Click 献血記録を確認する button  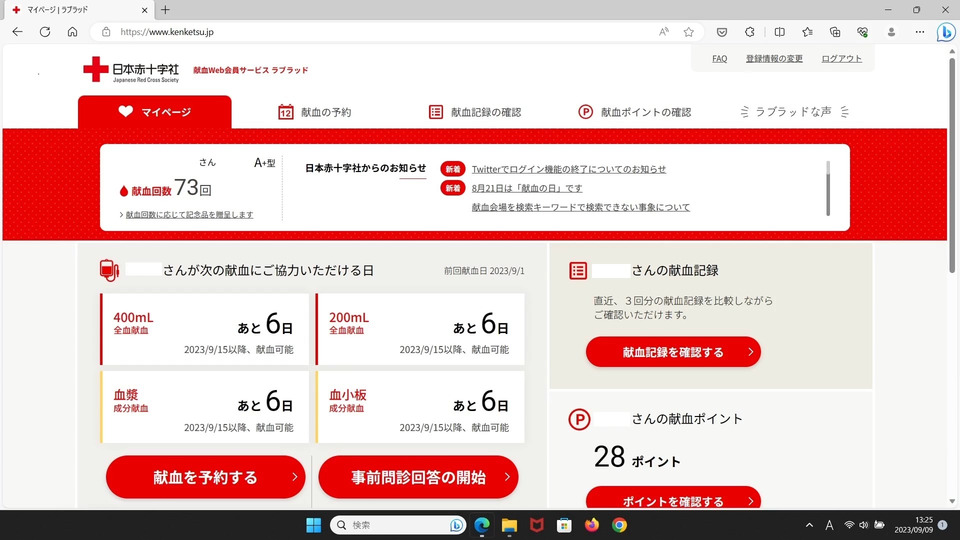pos(673,352)
